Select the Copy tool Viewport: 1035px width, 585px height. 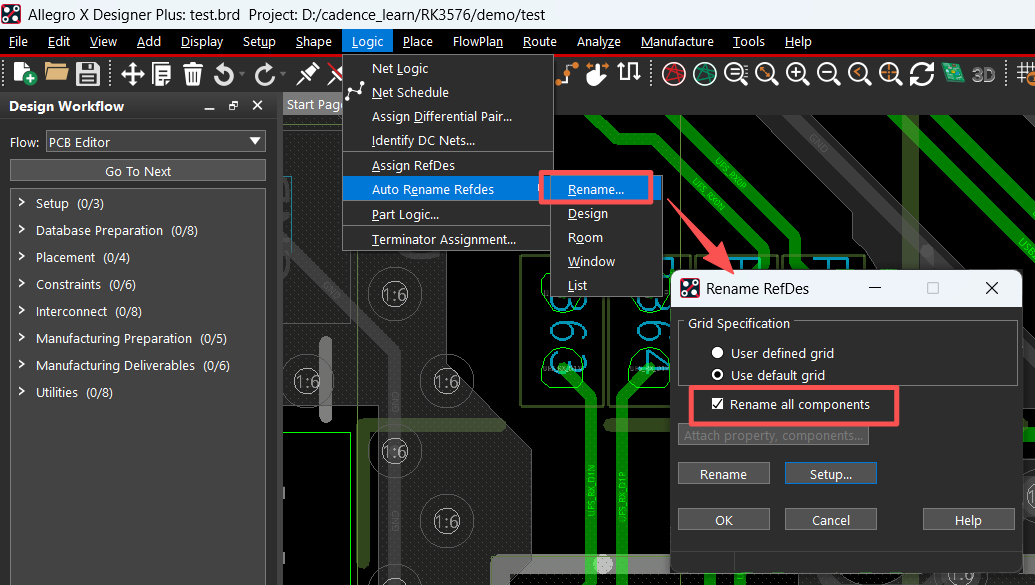coord(162,73)
